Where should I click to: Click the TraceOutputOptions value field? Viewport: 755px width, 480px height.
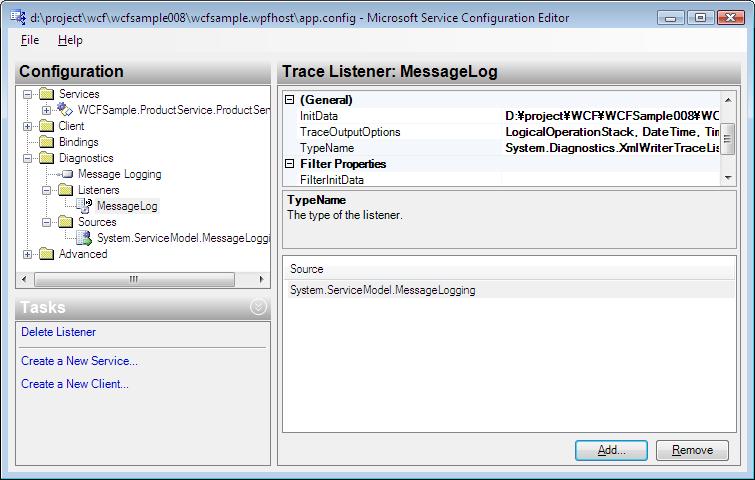point(610,132)
